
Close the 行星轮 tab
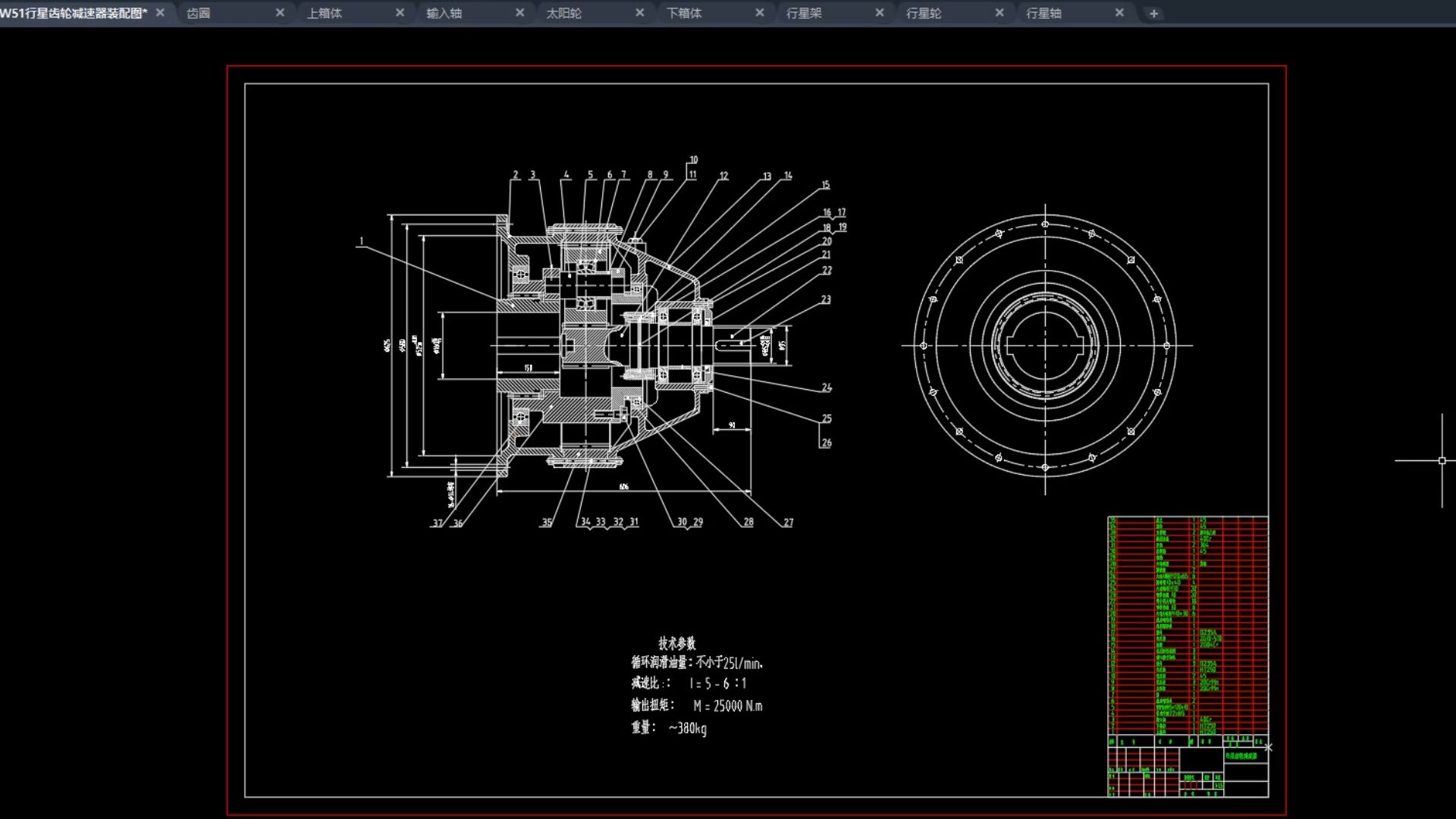[x=999, y=13]
